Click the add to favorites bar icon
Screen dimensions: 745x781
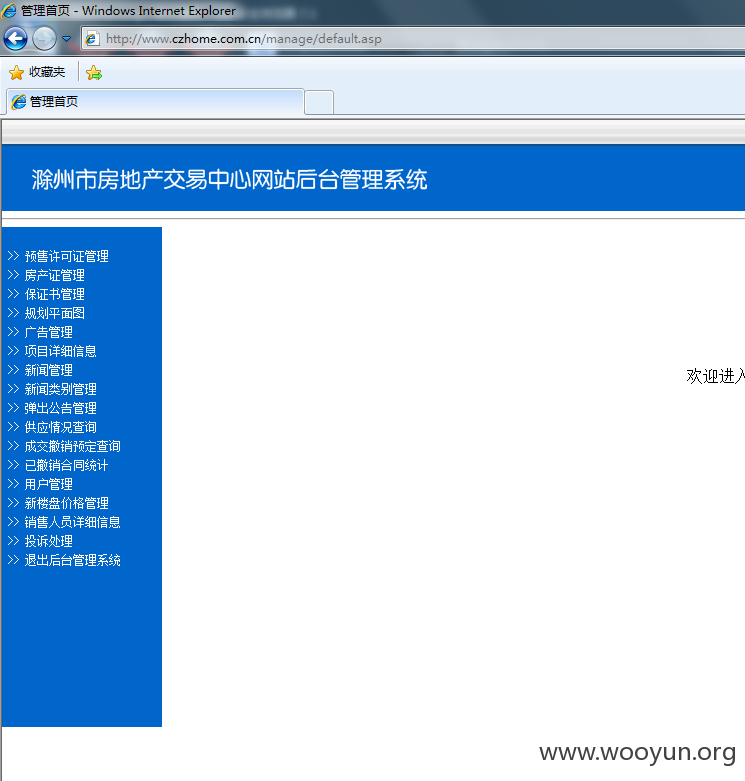(94, 73)
